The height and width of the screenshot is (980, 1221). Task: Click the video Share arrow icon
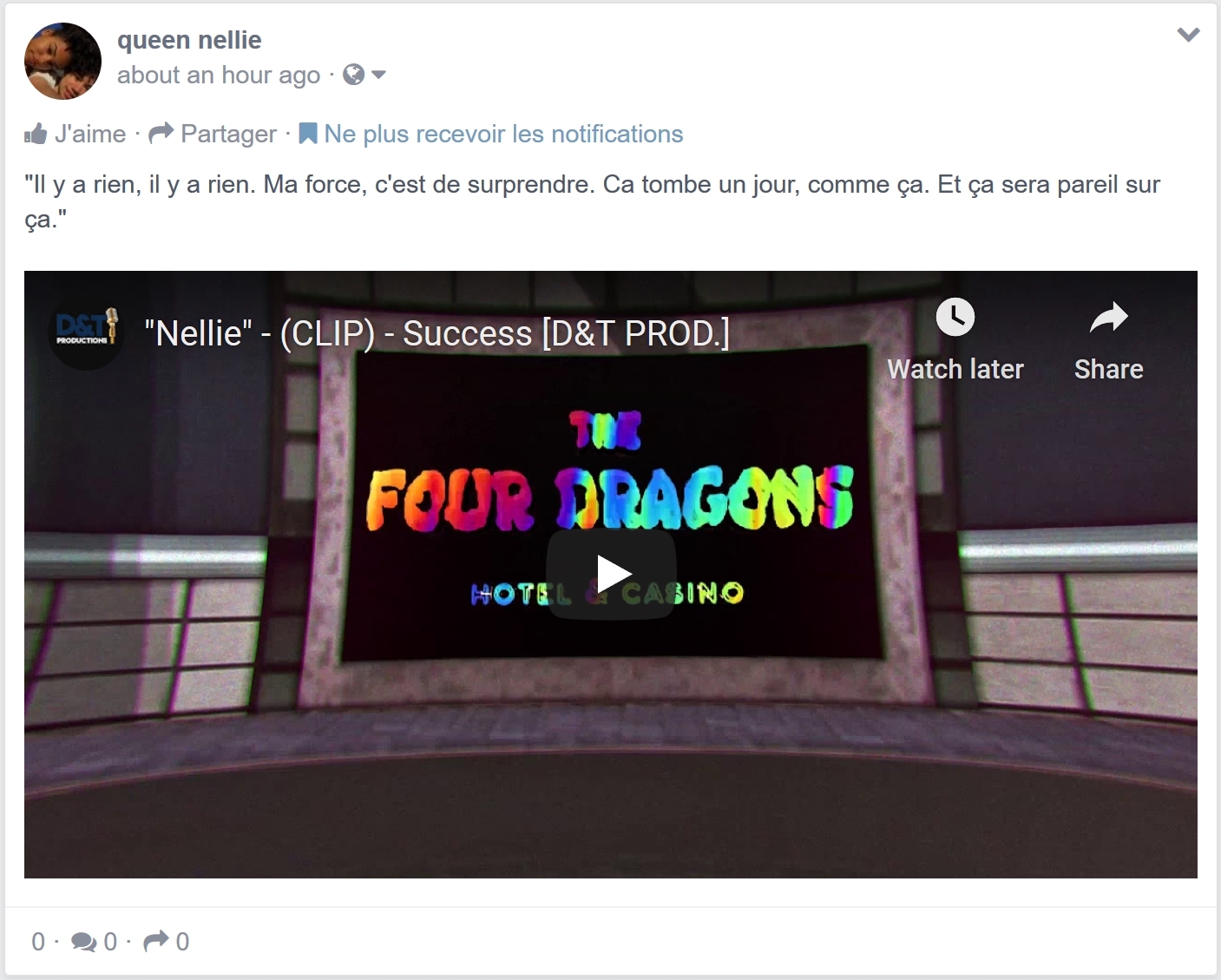1108,318
